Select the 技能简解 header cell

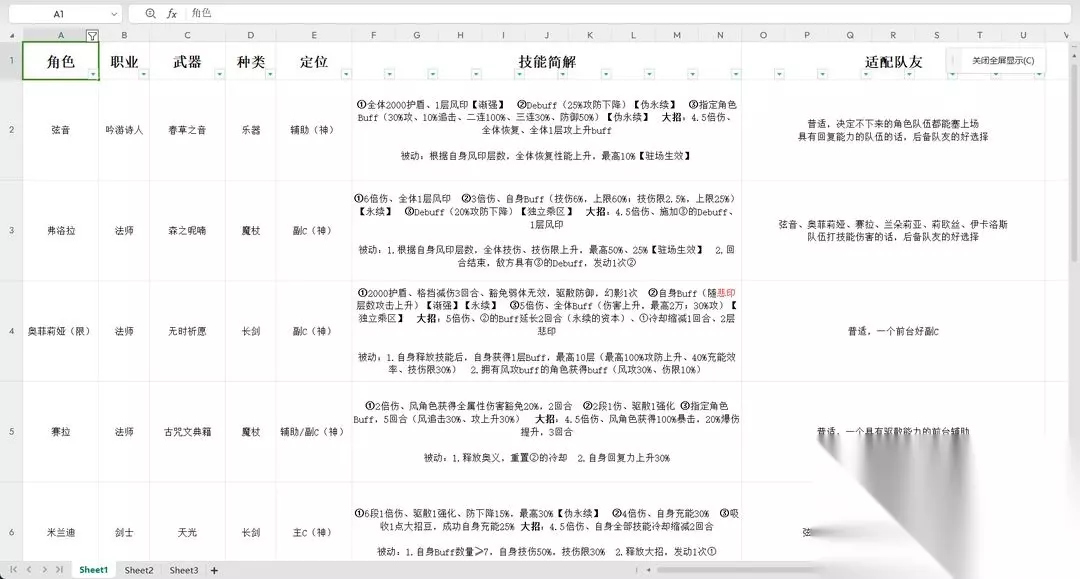coord(547,61)
